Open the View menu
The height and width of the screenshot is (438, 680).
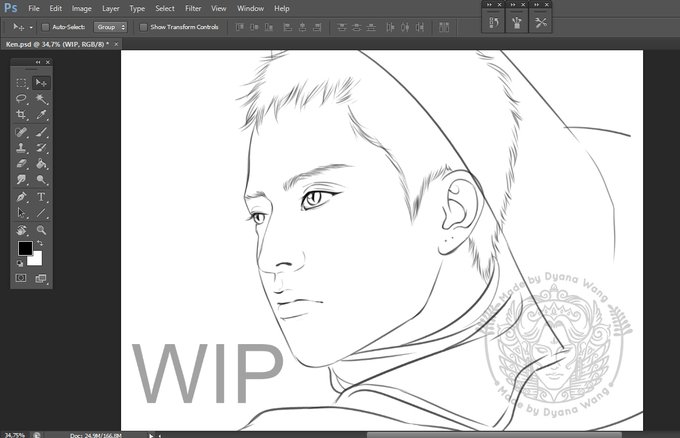219,8
